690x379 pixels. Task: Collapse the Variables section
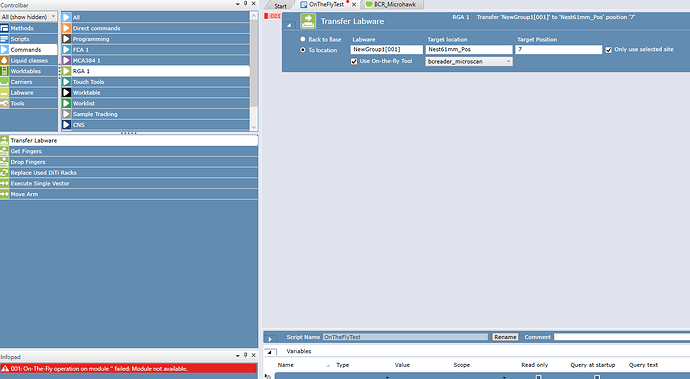(x=270, y=352)
